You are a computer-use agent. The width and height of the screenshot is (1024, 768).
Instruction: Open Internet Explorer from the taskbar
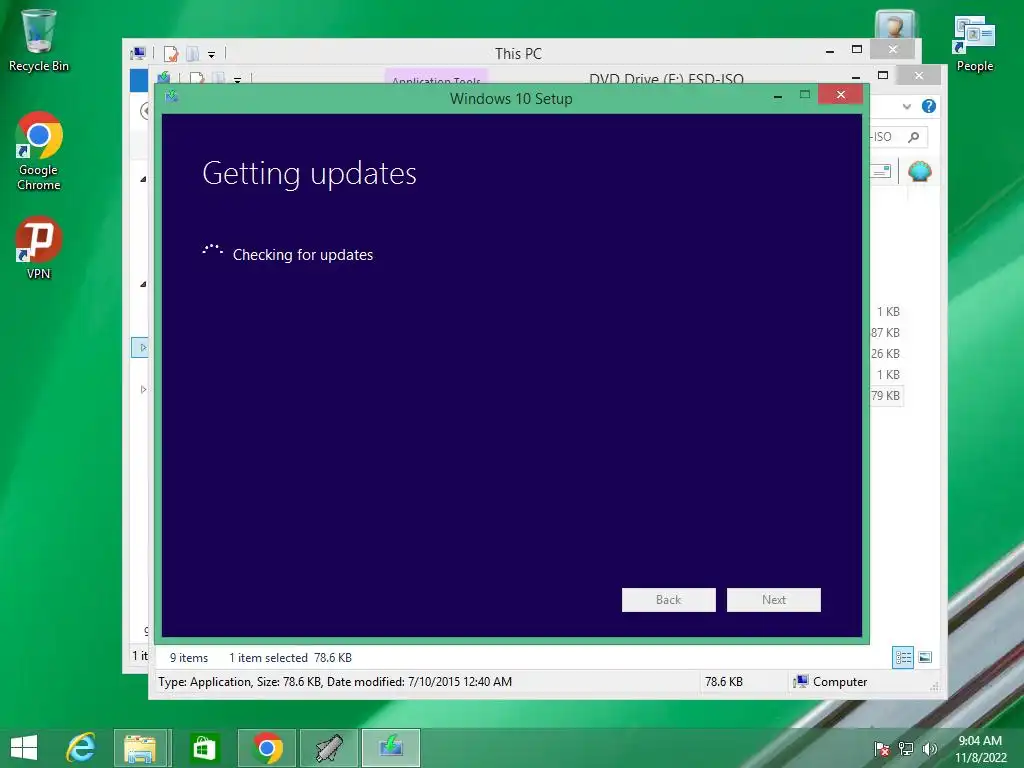coord(81,748)
